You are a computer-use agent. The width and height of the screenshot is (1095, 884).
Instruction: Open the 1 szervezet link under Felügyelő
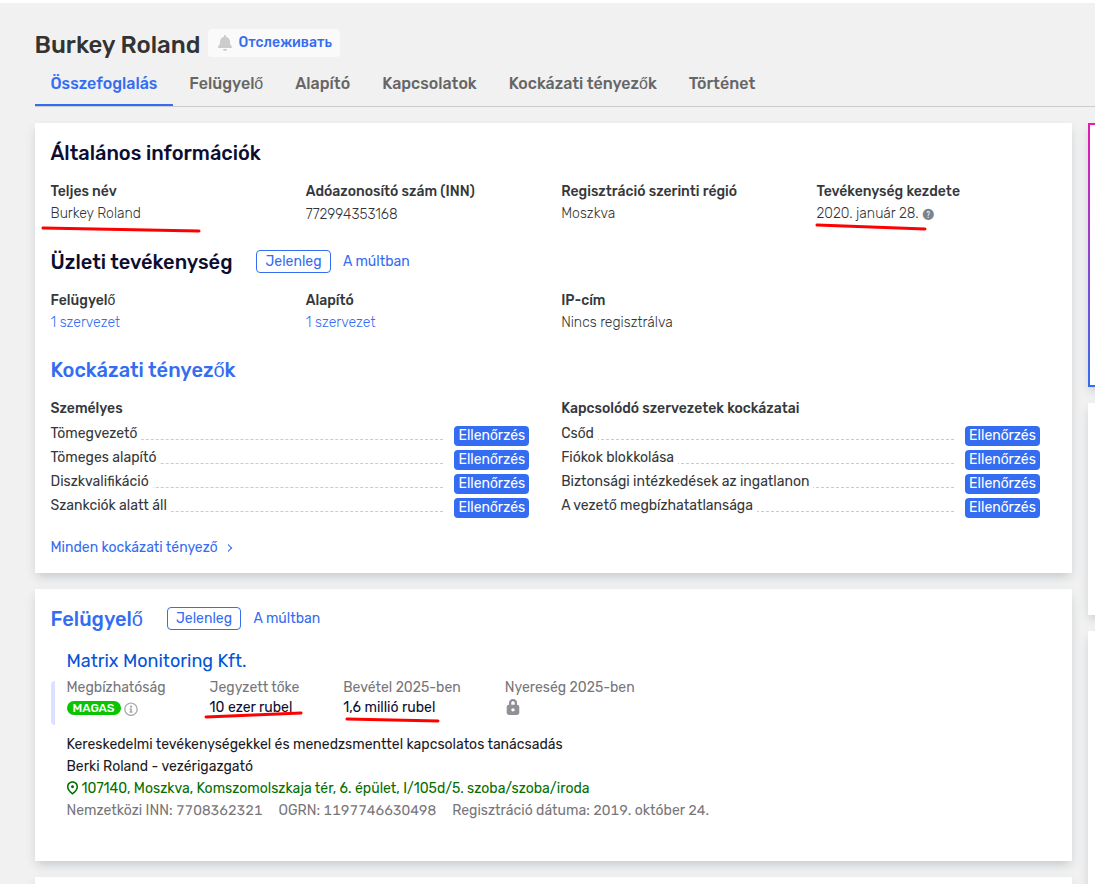[x=85, y=322]
